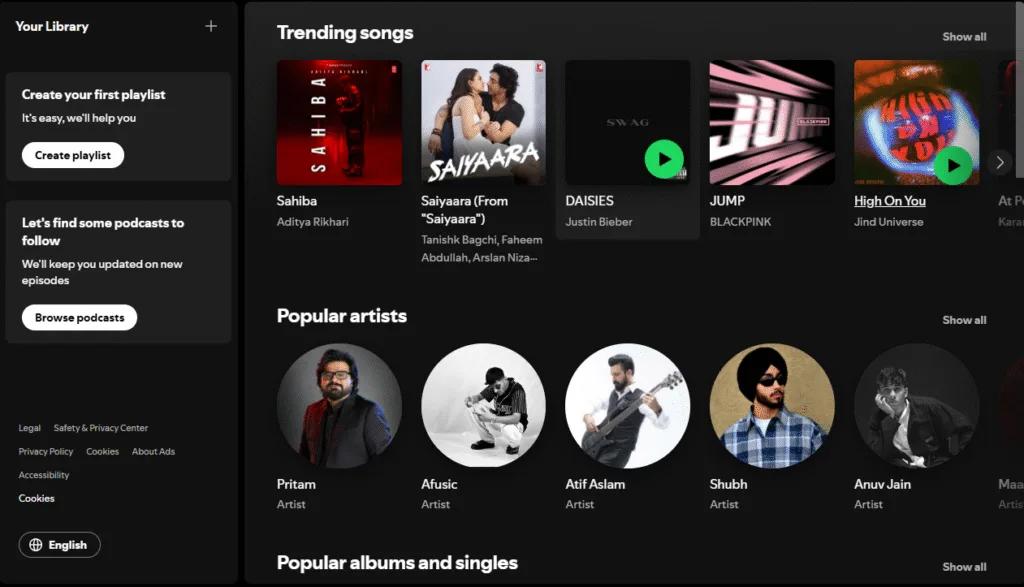Click the vertical scrollbar on the right edge
Screen dimensions: 1024x587
[1019, 89]
